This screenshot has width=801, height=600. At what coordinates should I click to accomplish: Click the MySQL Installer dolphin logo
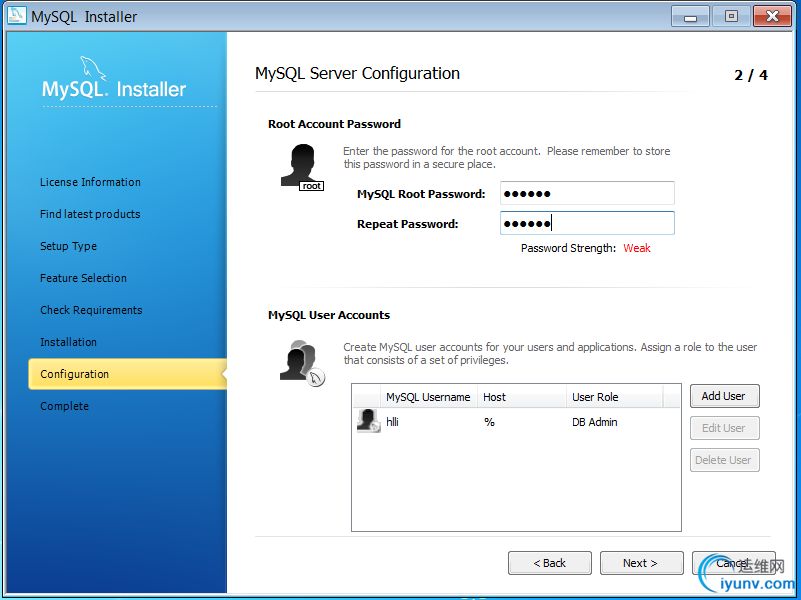[x=93, y=68]
